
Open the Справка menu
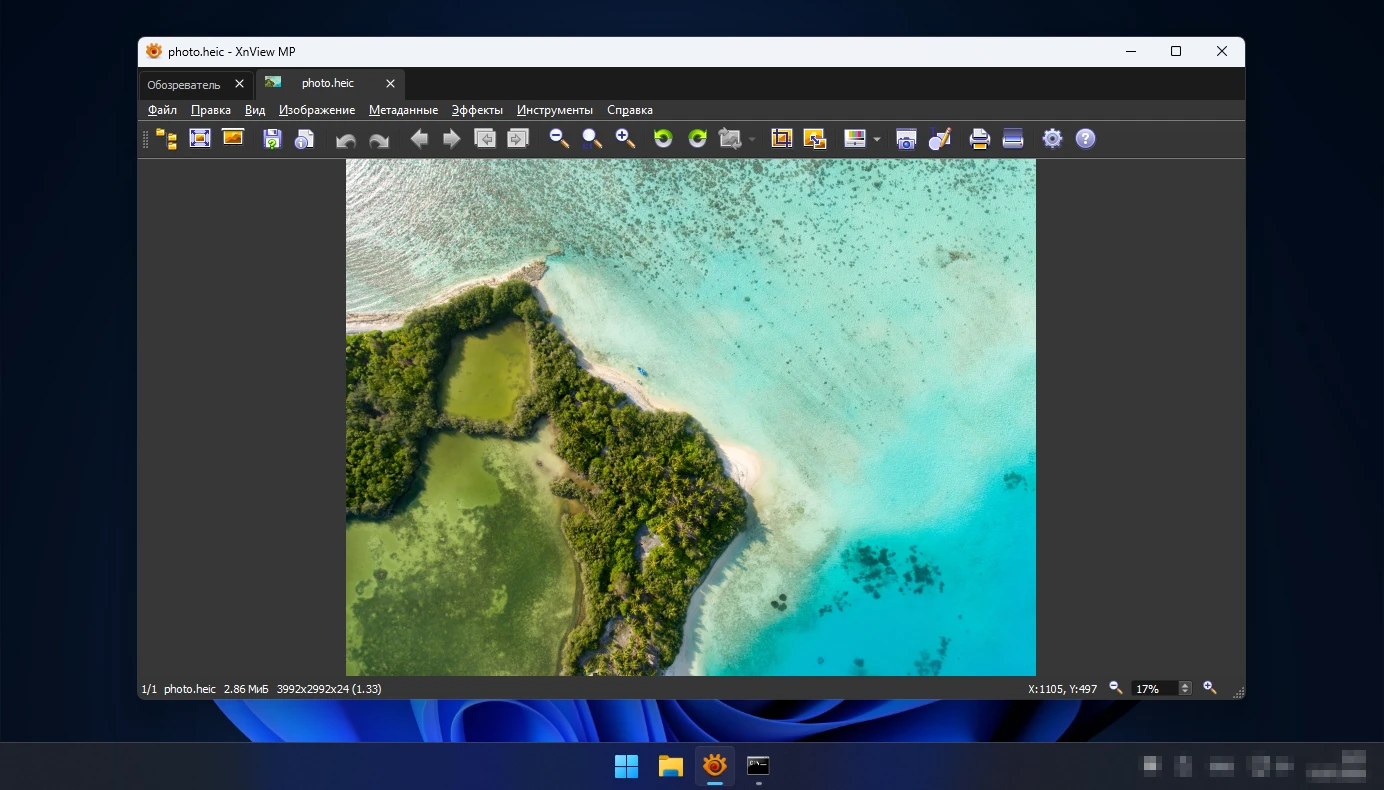(630, 110)
